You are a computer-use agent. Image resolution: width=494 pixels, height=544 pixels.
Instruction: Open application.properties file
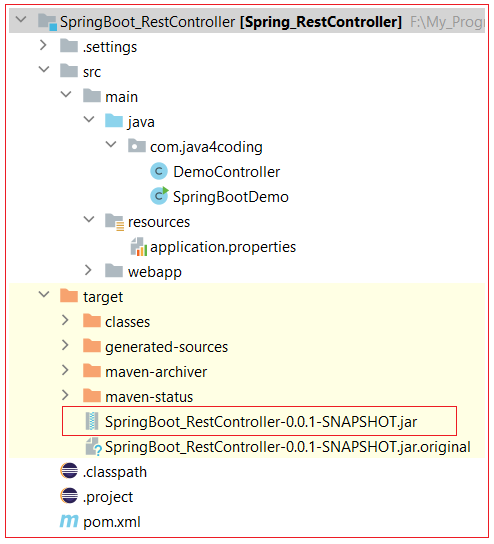[223, 247]
